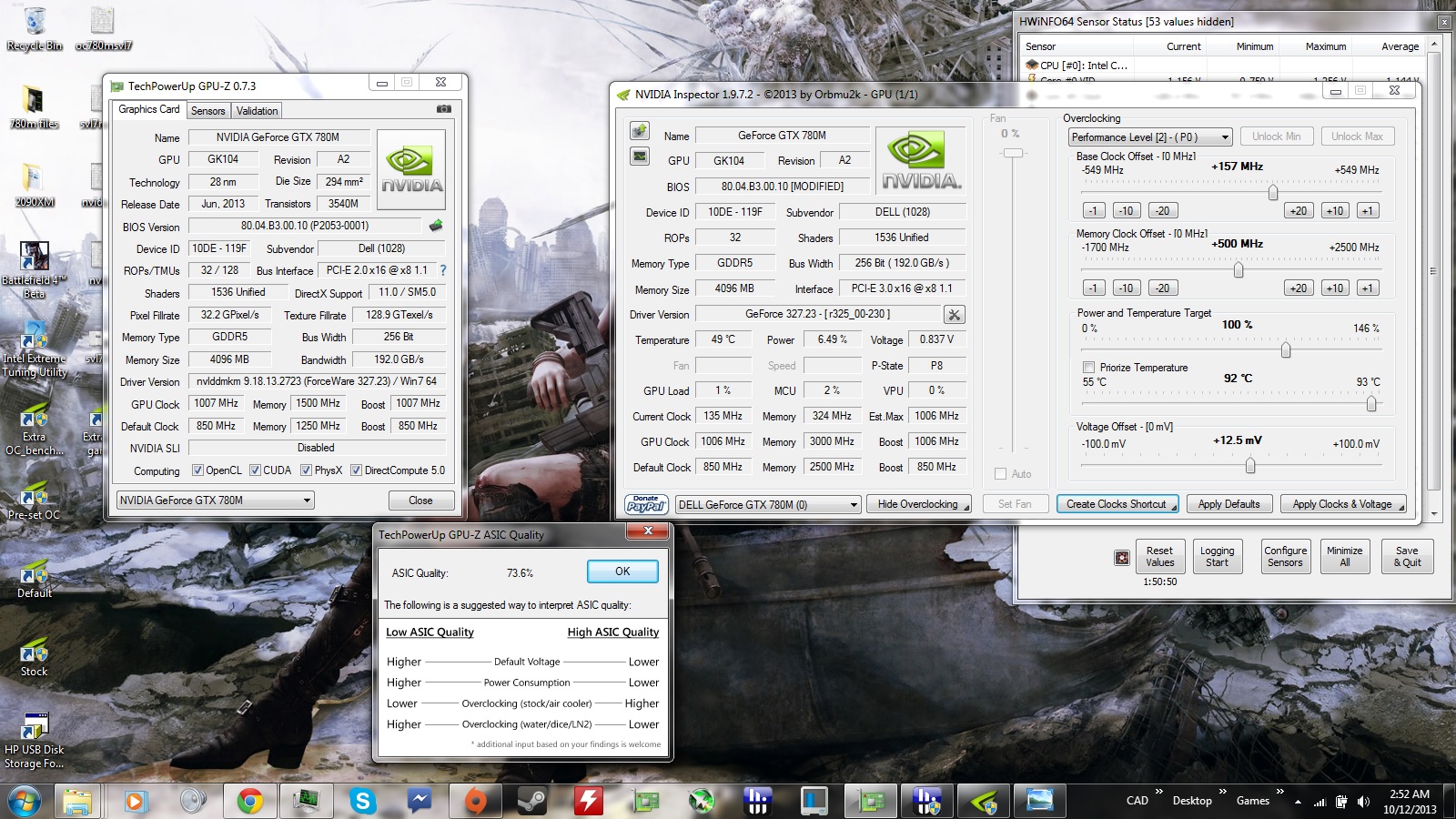
Task: Open Battlefield 4 Beta desktop shortcut
Action: coord(35,270)
